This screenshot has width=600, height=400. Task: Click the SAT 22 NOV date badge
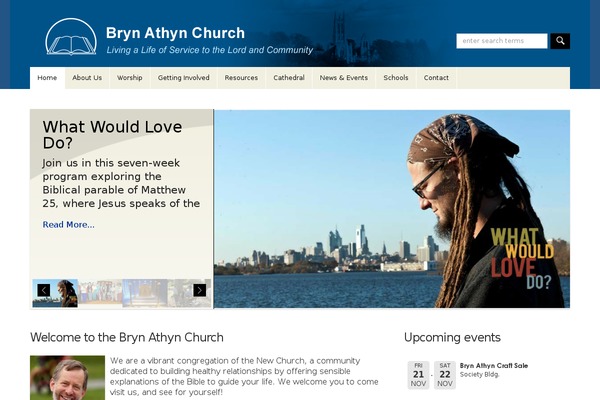445,375
